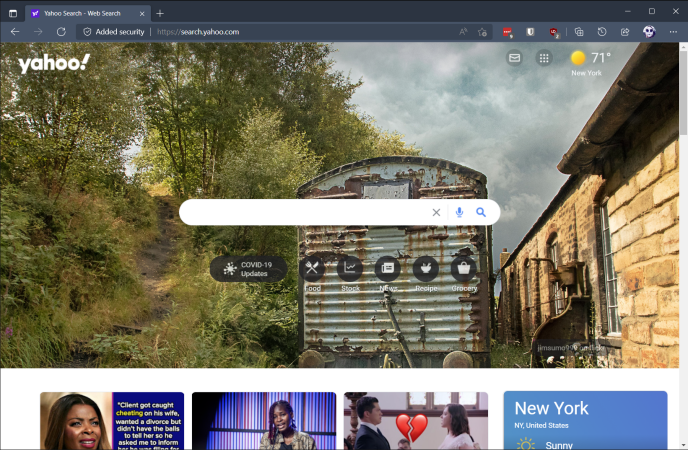Open the Stock shortcut icon
This screenshot has width=688, height=450.
(350, 268)
